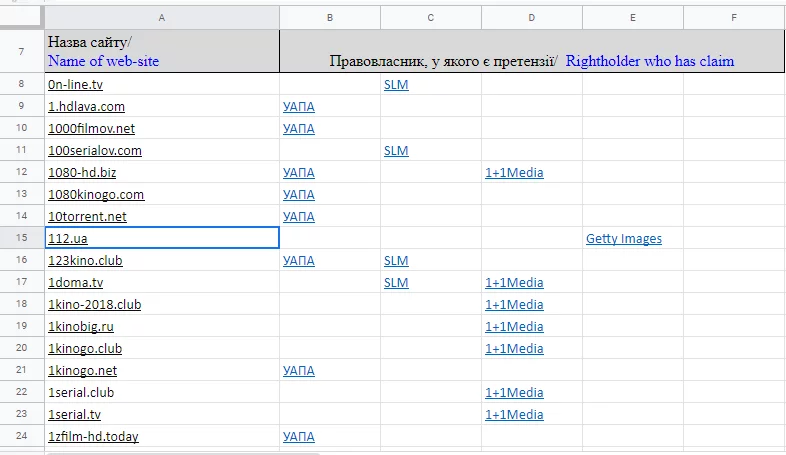Select column C header
The image size is (786, 455).
coord(431,18)
